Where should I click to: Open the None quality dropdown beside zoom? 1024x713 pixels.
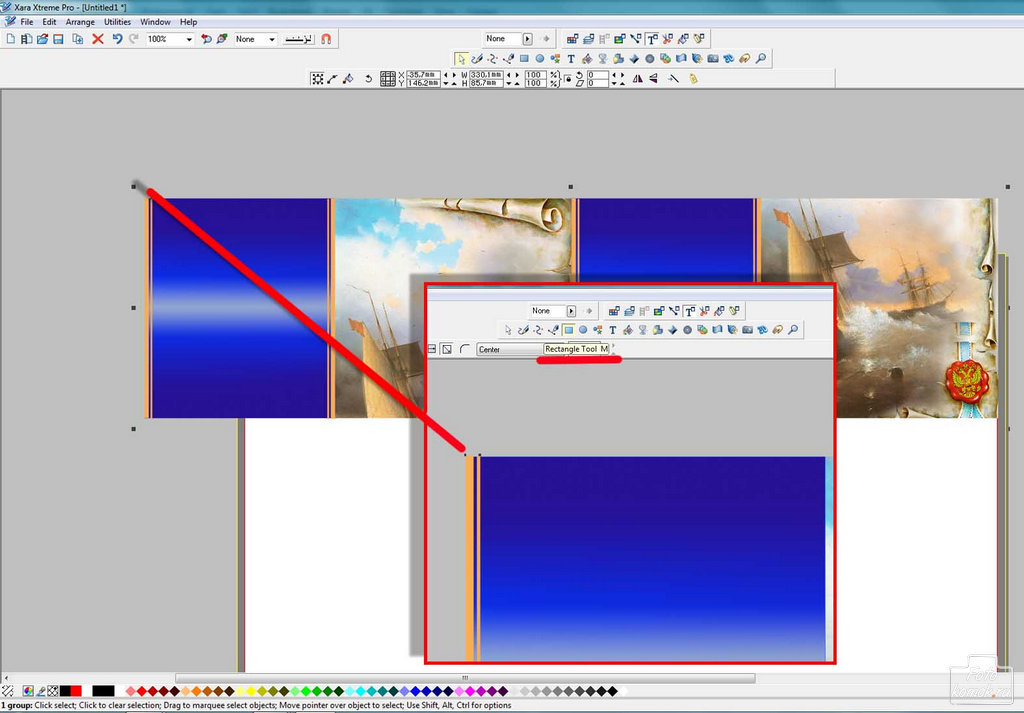(x=272, y=39)
